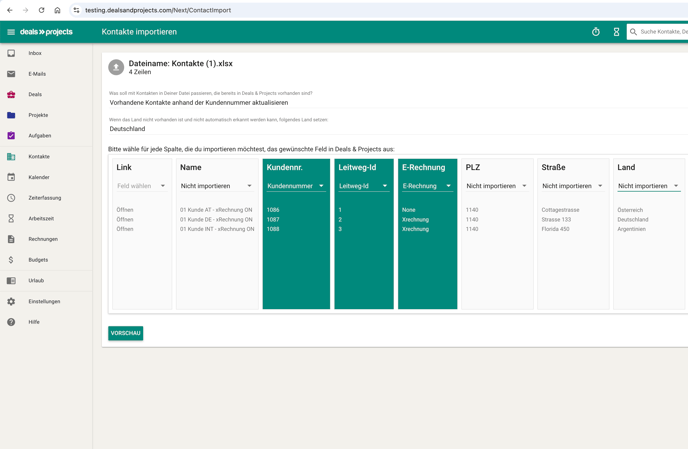Screen dimensions: 688x449
Task: Select Rechnungen in the sidebar
Action: point(43,239)
